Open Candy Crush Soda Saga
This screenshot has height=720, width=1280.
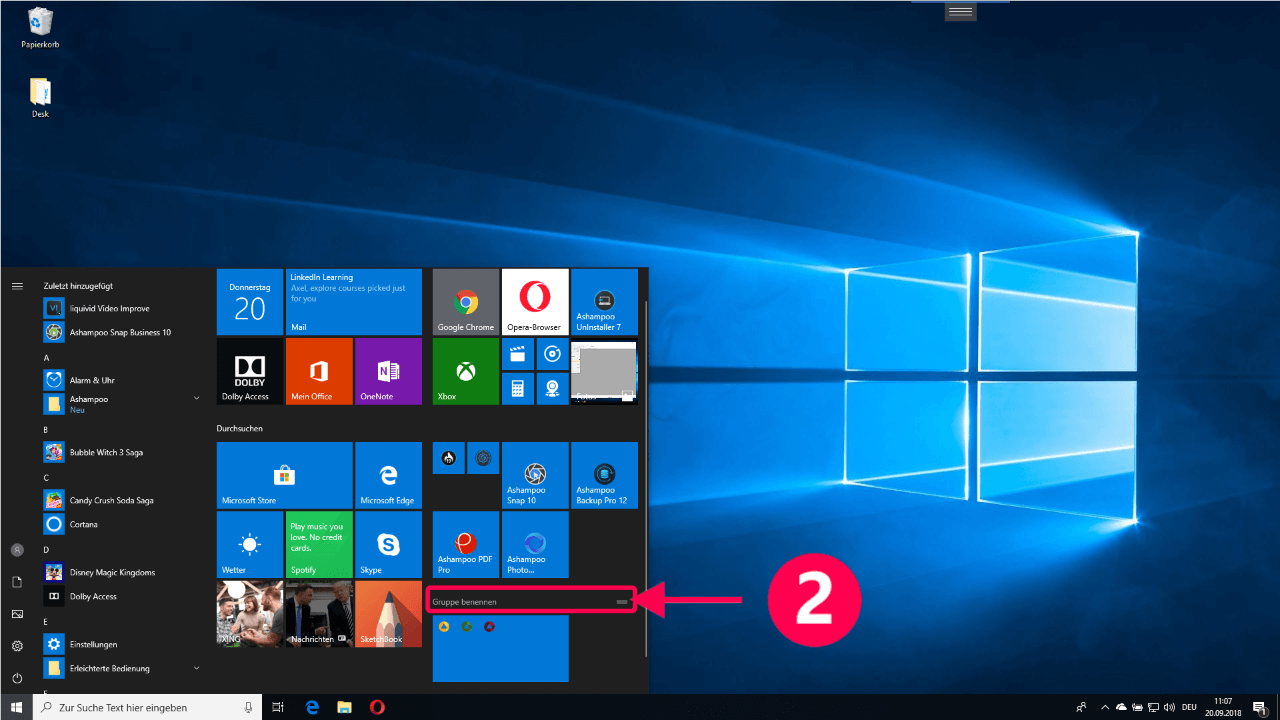click(x=122, y=500)
